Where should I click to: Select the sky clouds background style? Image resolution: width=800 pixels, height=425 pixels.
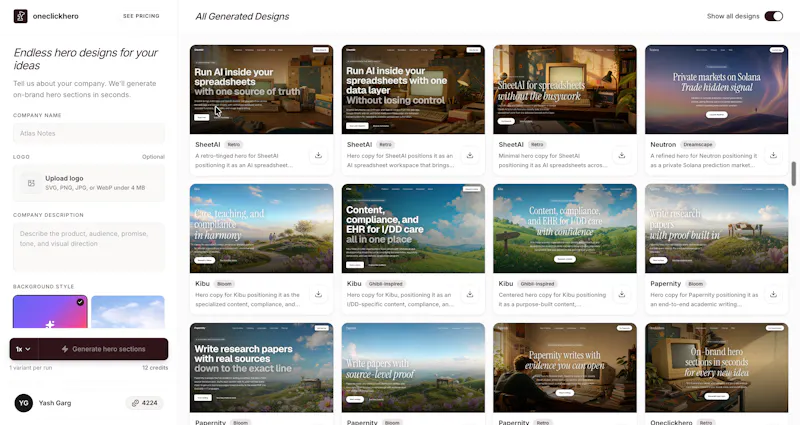coord(128,312)
